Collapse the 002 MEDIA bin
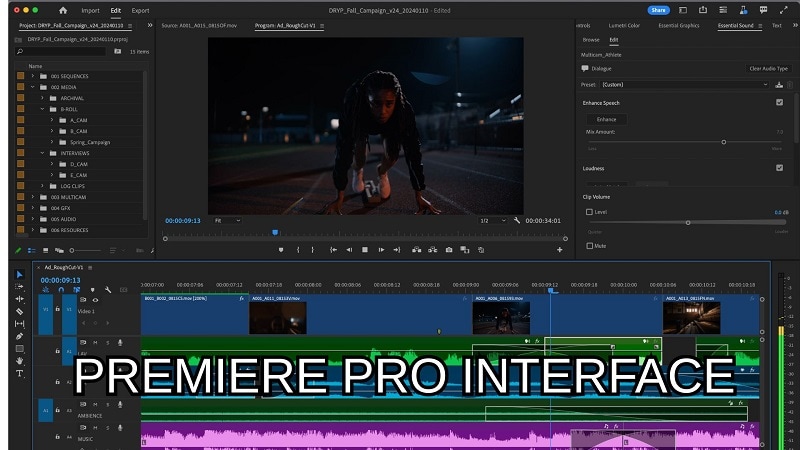The image size is (800, 450). [x=33, y=87]
